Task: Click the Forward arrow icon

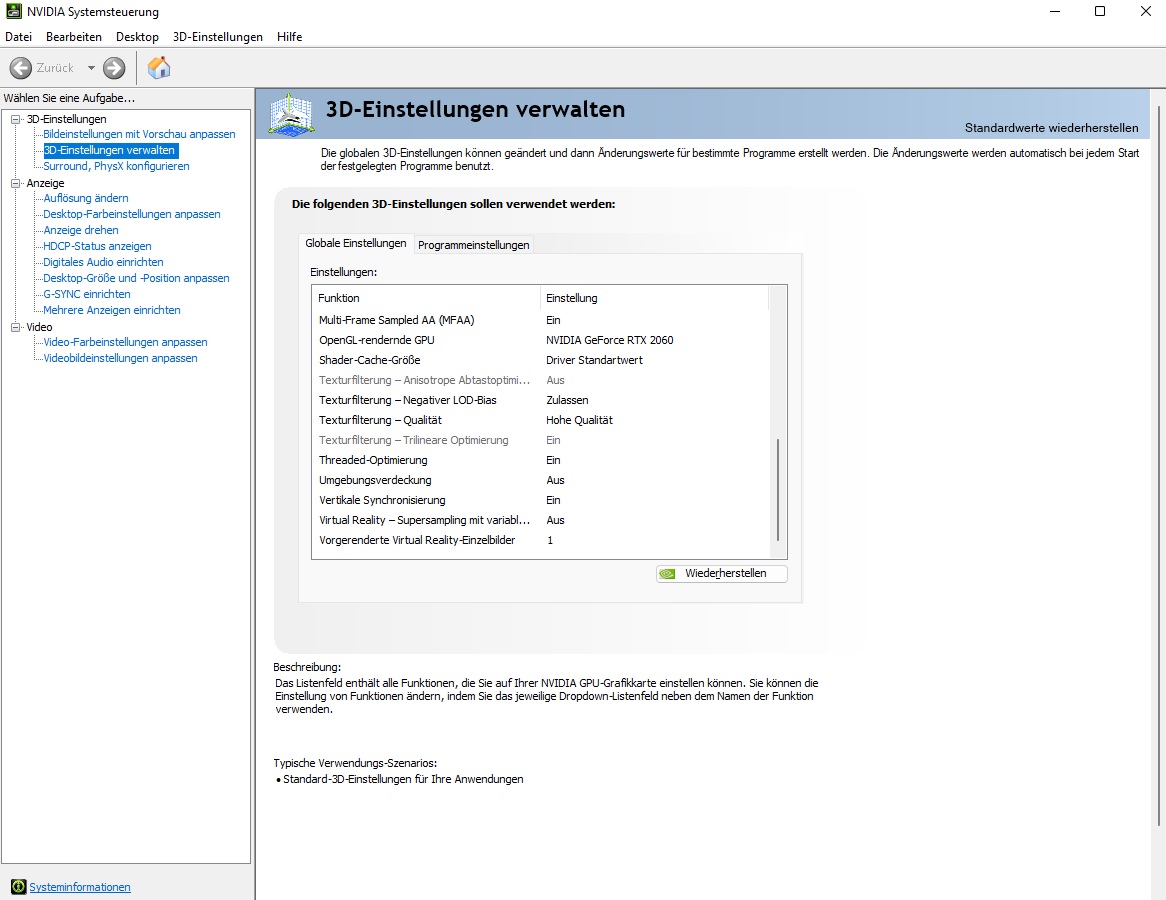Action: [x=114, y=68]
